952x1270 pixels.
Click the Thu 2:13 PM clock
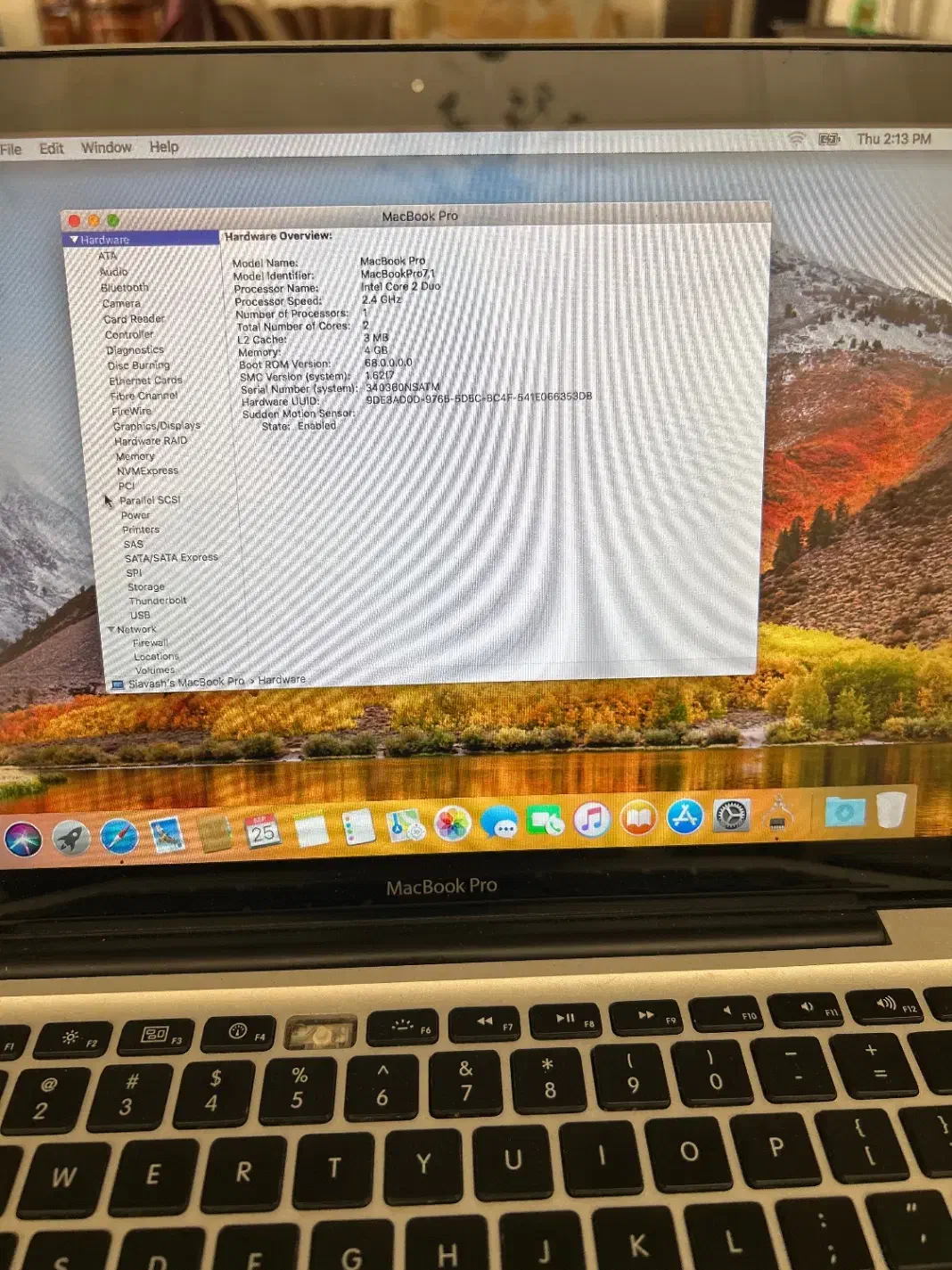tap(893, 139)
